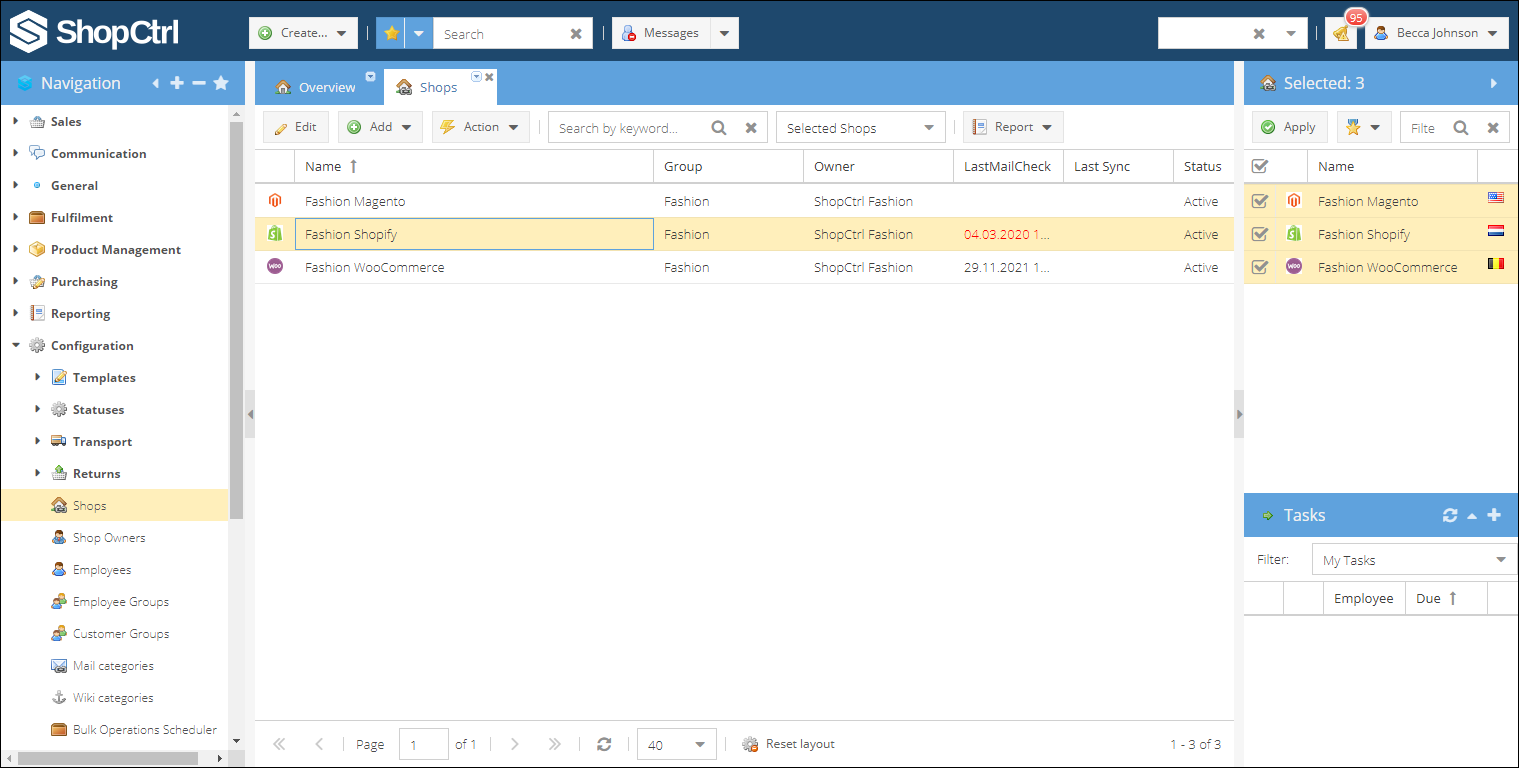The width and height of the screenshot is (1519, 768).
Task: Open the Action dropdown
Action: pos(481,127)
